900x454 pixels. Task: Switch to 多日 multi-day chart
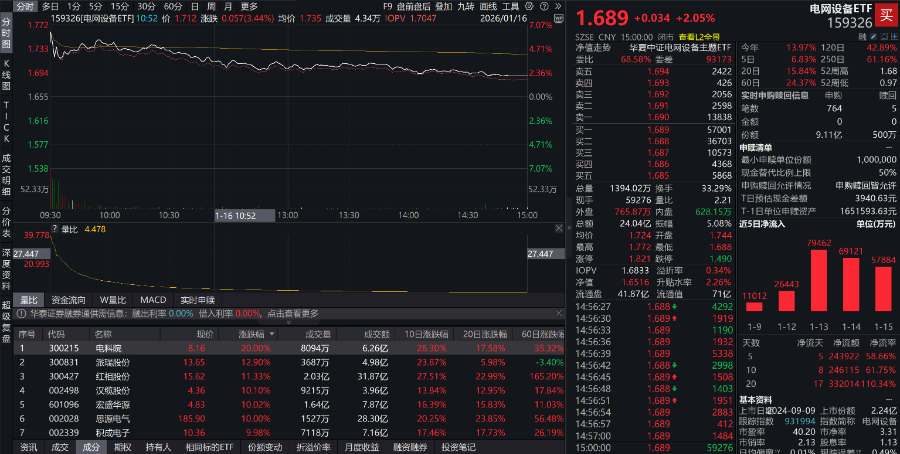coord(51,6)
